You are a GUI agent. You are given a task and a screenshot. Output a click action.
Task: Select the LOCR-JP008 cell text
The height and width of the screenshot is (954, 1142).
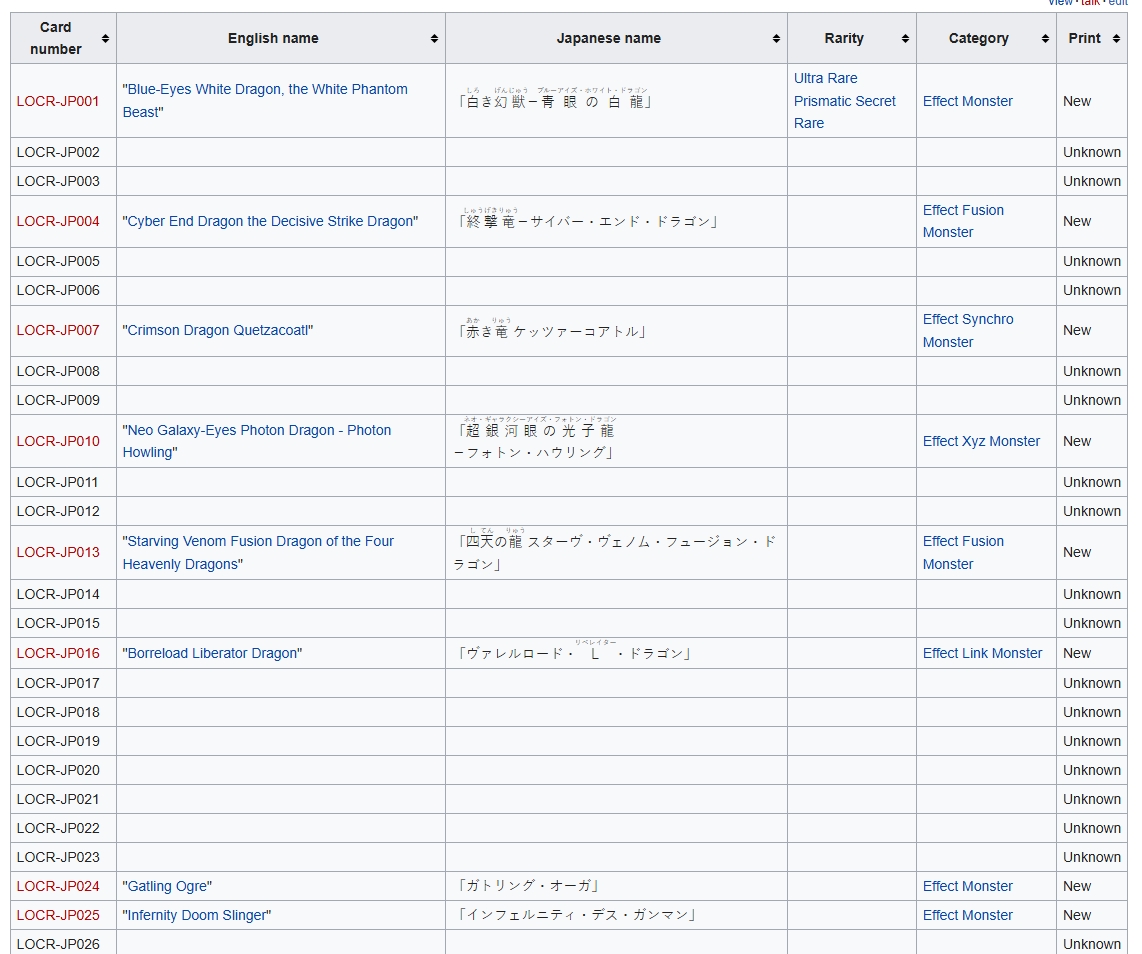click(58, 371)
